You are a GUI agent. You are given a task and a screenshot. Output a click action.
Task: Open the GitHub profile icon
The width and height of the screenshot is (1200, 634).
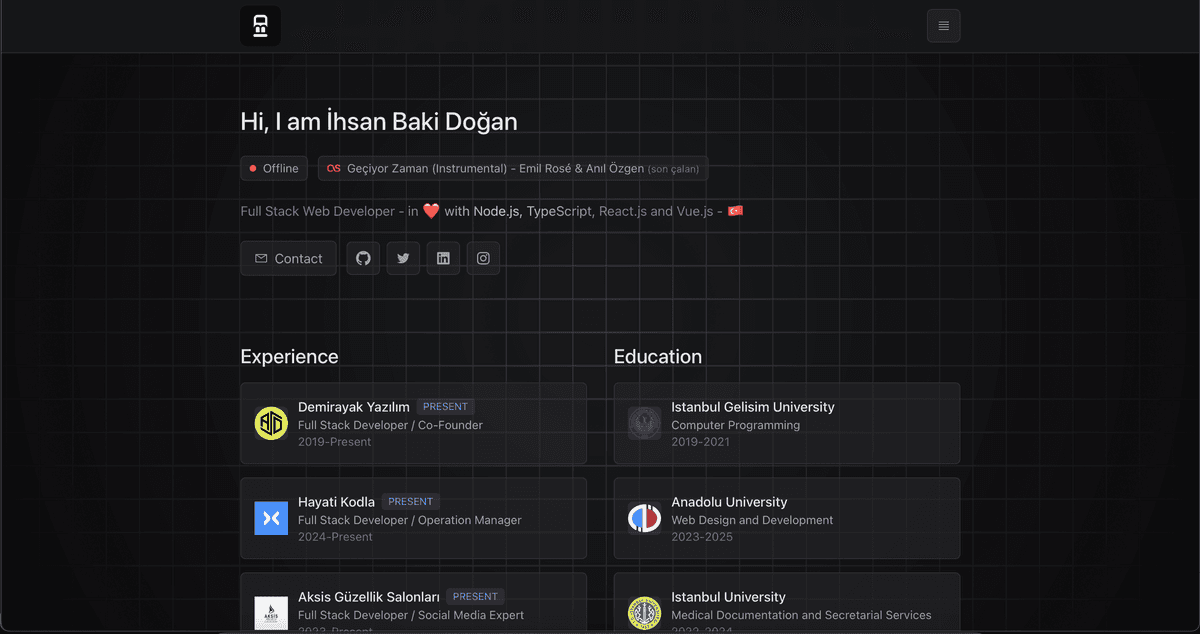363,258
